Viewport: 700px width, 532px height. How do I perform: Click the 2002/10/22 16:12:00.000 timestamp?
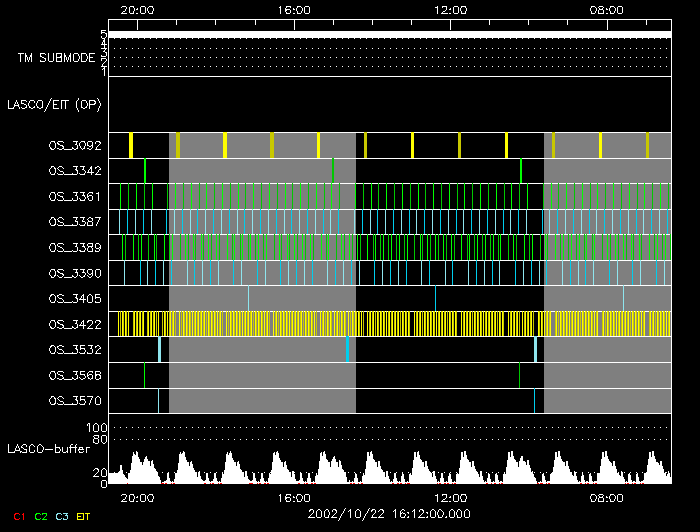tap(388, 514)
